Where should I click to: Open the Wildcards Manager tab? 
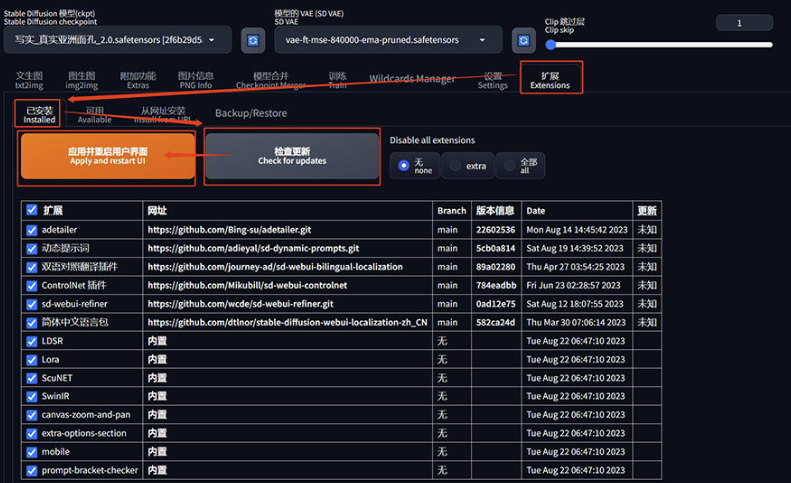click(x=412, y=79)
